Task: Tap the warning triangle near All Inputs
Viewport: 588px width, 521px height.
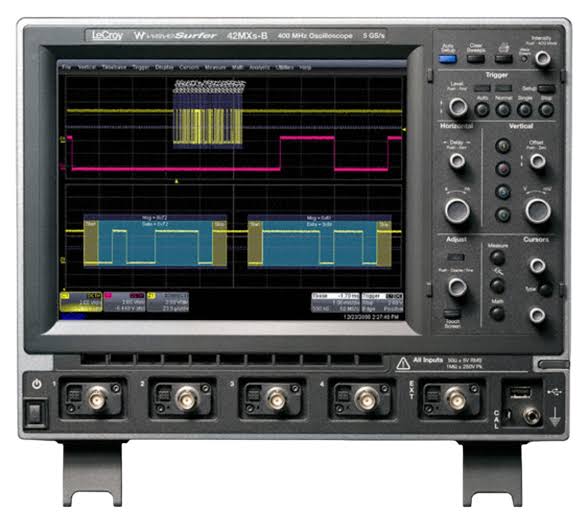Action: [403, 363]
